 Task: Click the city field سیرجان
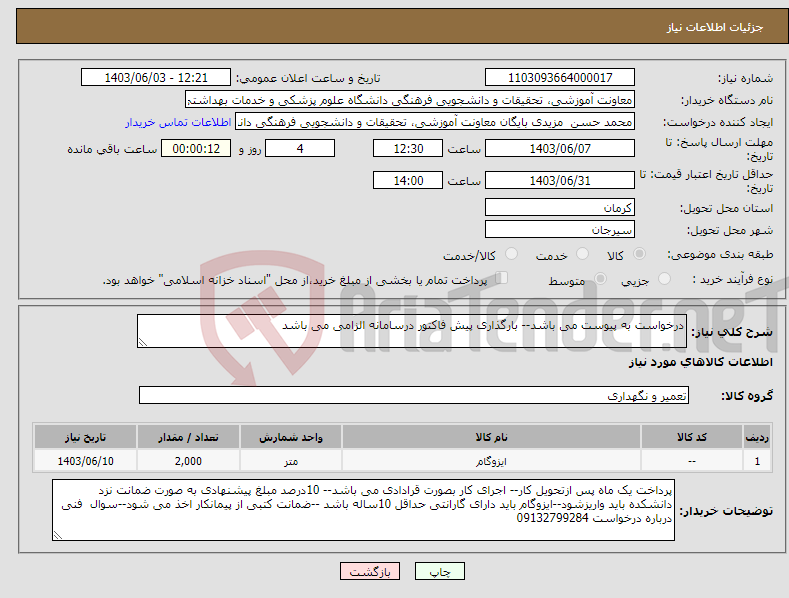560,230
